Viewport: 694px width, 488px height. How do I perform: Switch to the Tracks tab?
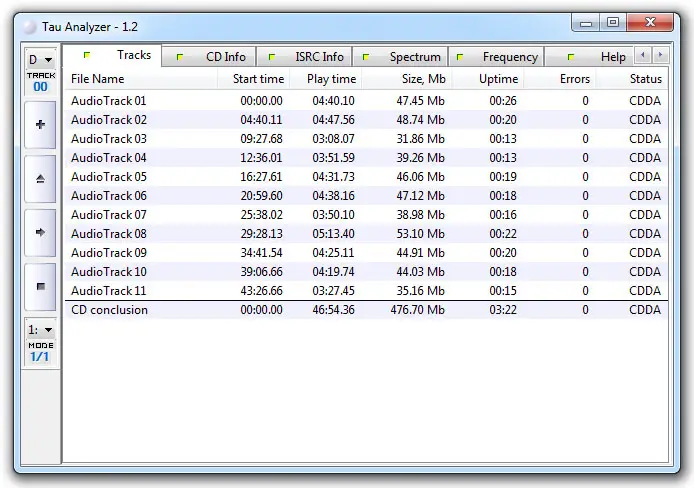pos(112,55)
